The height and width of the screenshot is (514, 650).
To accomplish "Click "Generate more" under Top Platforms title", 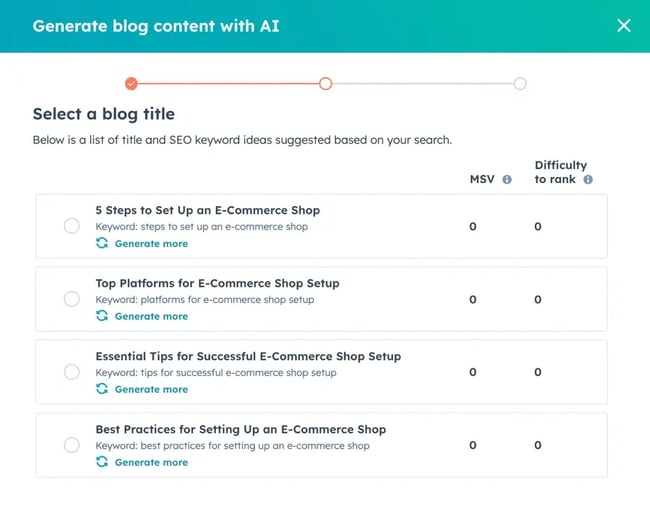I will tap(151, 316).
